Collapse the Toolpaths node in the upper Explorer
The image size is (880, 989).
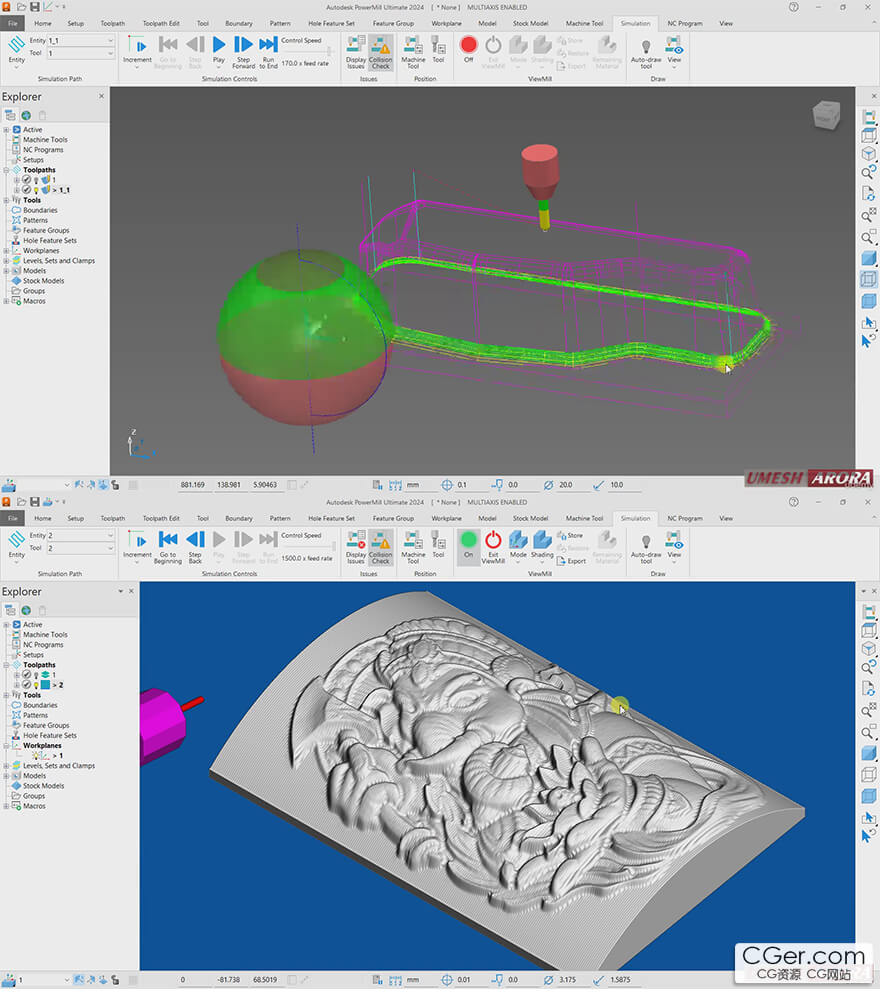coord(6,170)
